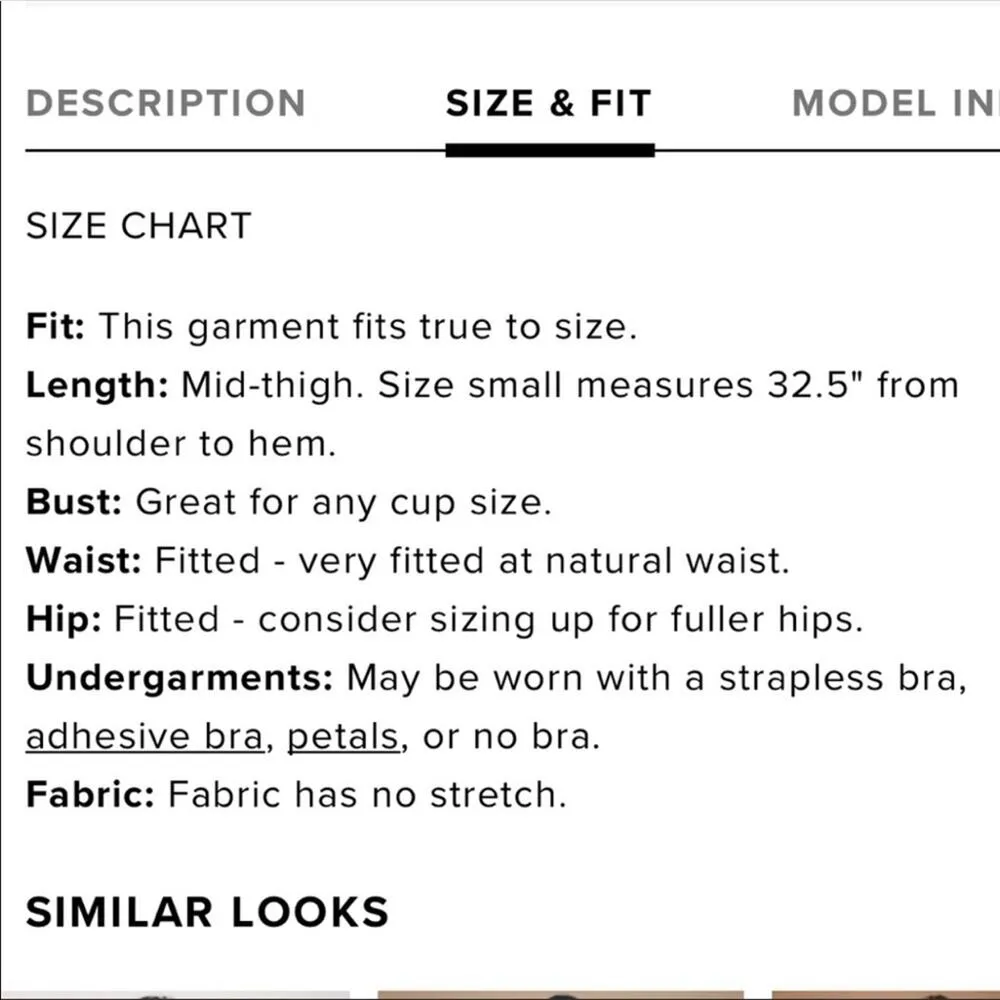This screenshot has height=1000, width=1000.
Task: Click the "petals" hyperlink
Action: [x=343, y=737]
